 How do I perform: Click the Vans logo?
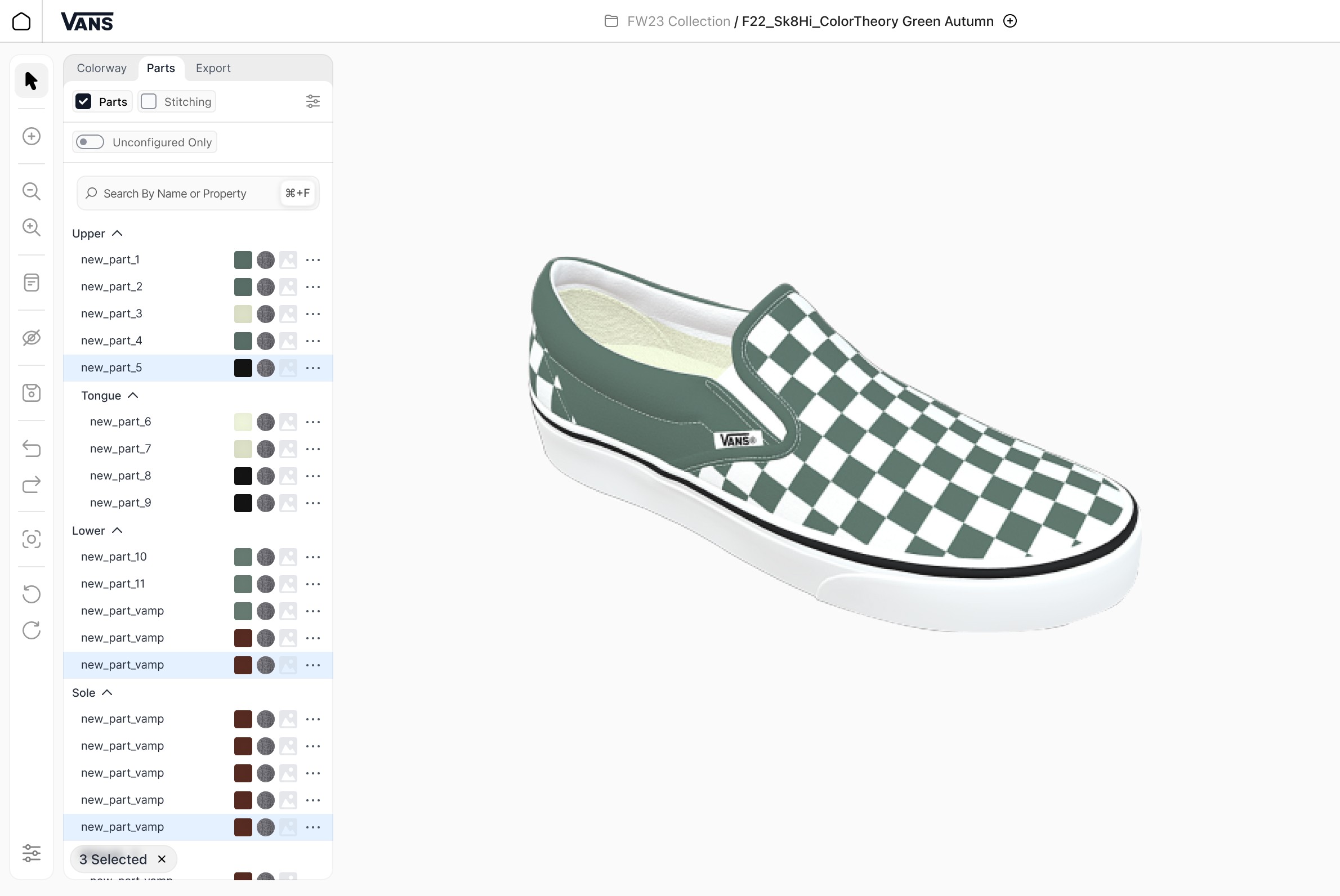87,22
